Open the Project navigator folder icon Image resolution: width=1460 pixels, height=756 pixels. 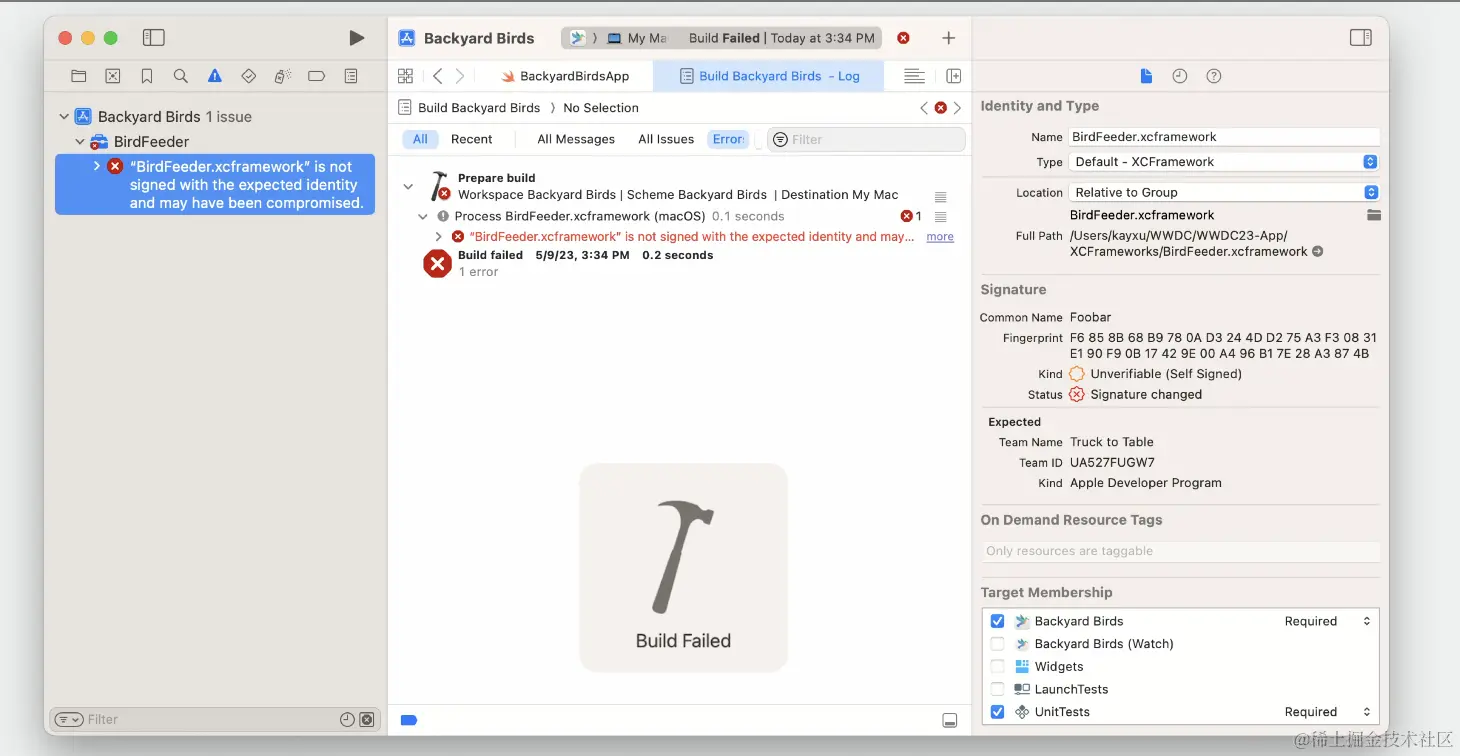79,76
